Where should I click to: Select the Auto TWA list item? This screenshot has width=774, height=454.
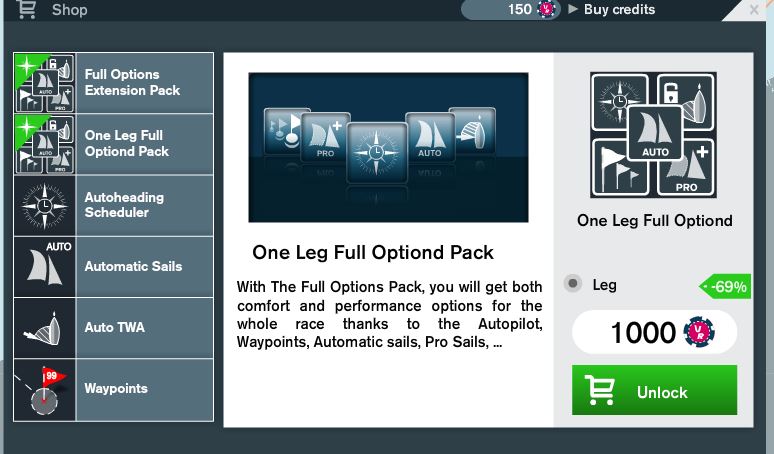[x=114, y=328]
